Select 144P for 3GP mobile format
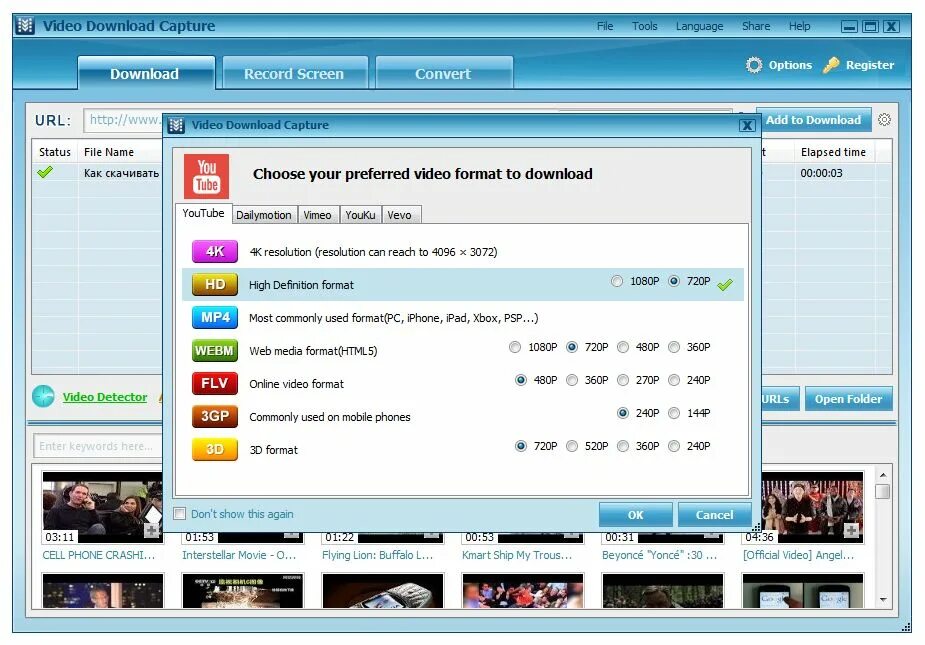 [674, 413]
